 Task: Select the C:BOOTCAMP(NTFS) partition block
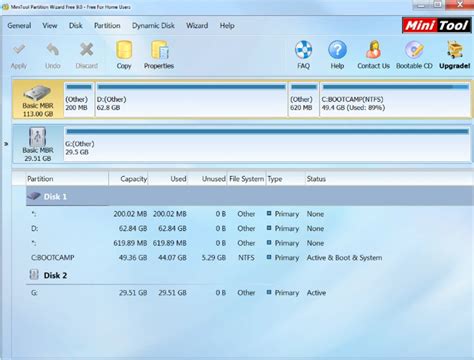coord(395,100)
